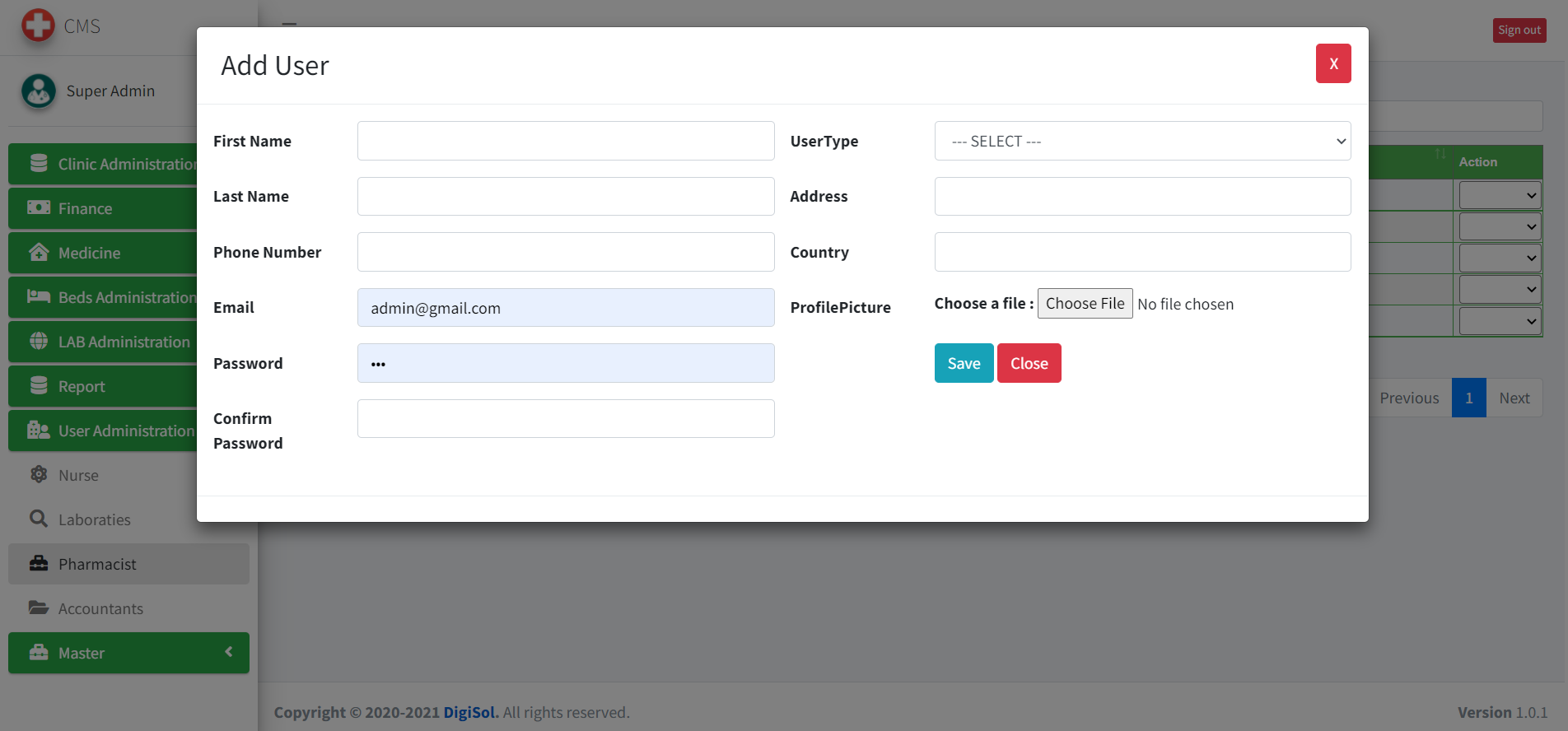
Task: Save the new user
Action: point(964,363)
